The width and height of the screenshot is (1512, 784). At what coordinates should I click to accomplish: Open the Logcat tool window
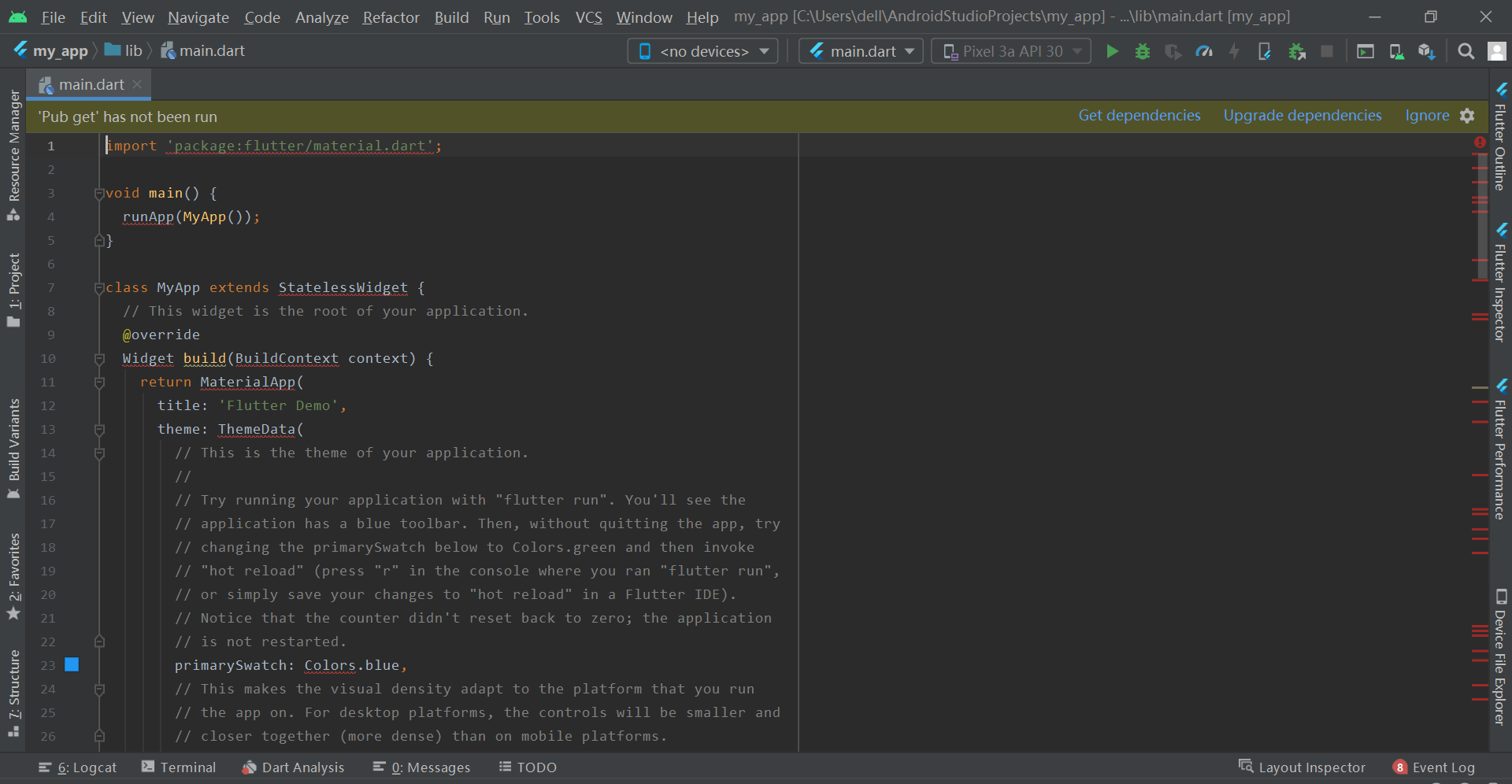click(77, 767)
